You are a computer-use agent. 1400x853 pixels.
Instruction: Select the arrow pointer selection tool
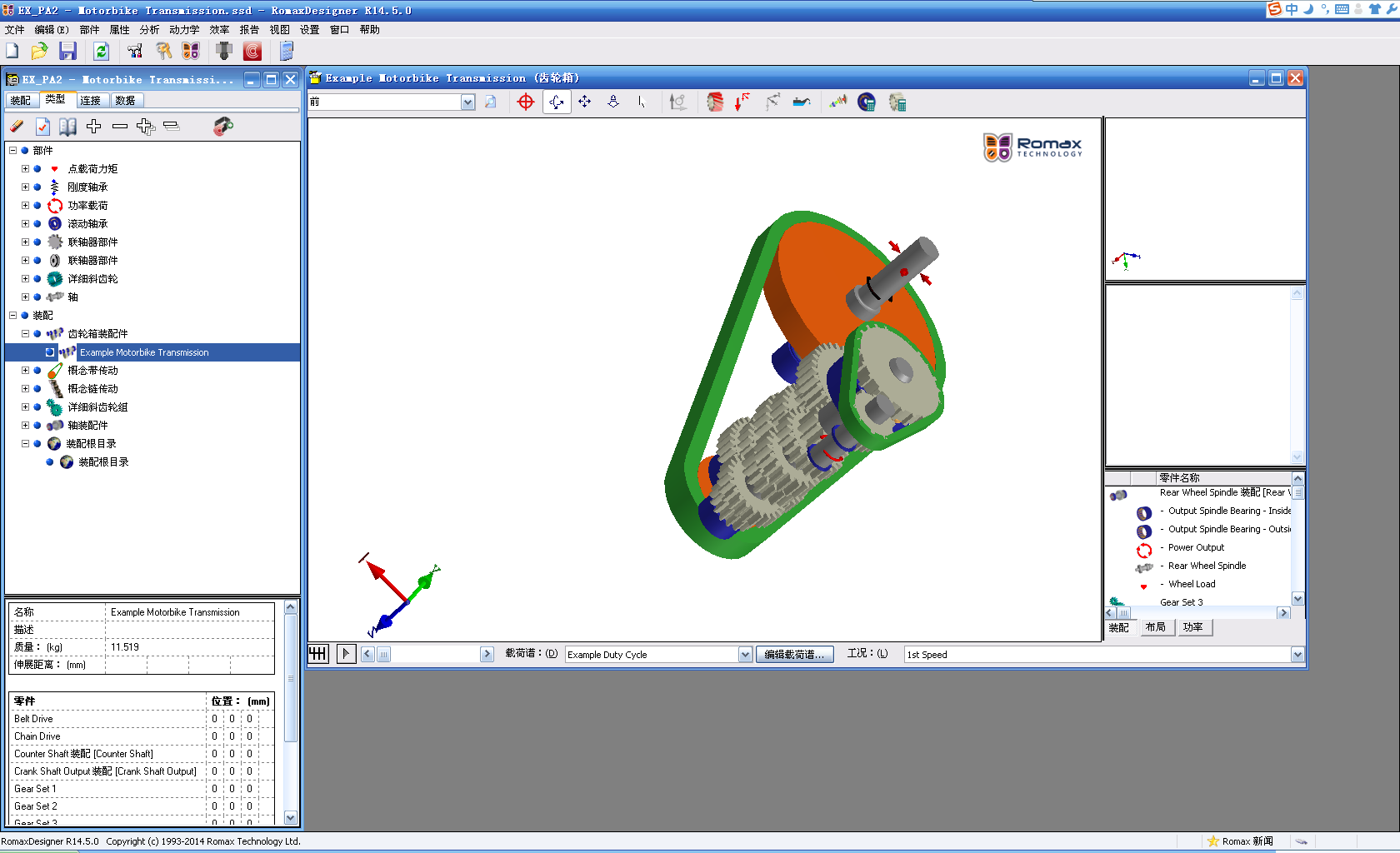pos(641,102)
